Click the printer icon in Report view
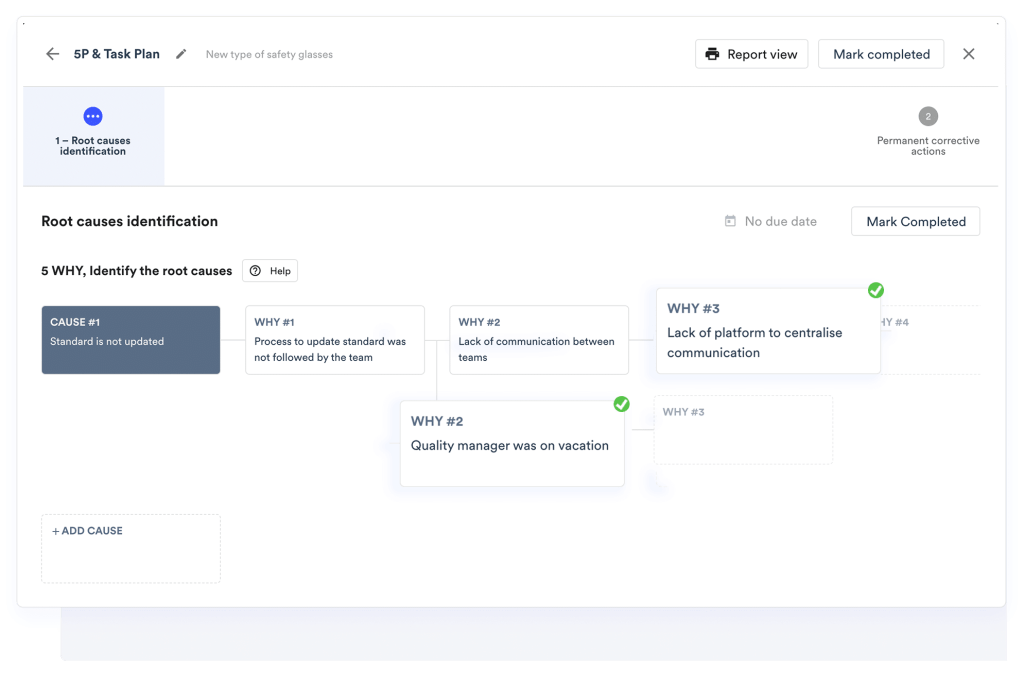The width and height of the screenshot is (1024, 686). tap(712, 54)
